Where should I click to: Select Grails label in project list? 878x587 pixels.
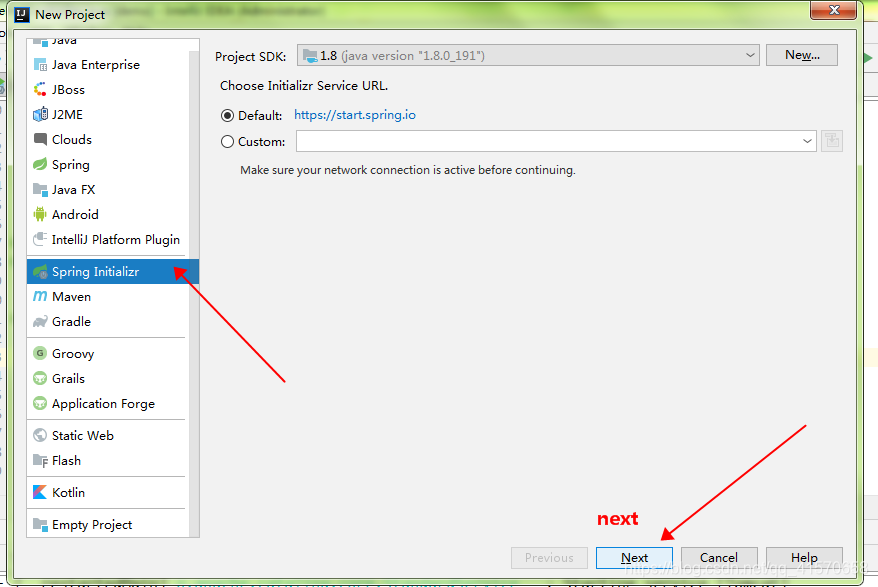pyautogui.click(x=68, y=379)
